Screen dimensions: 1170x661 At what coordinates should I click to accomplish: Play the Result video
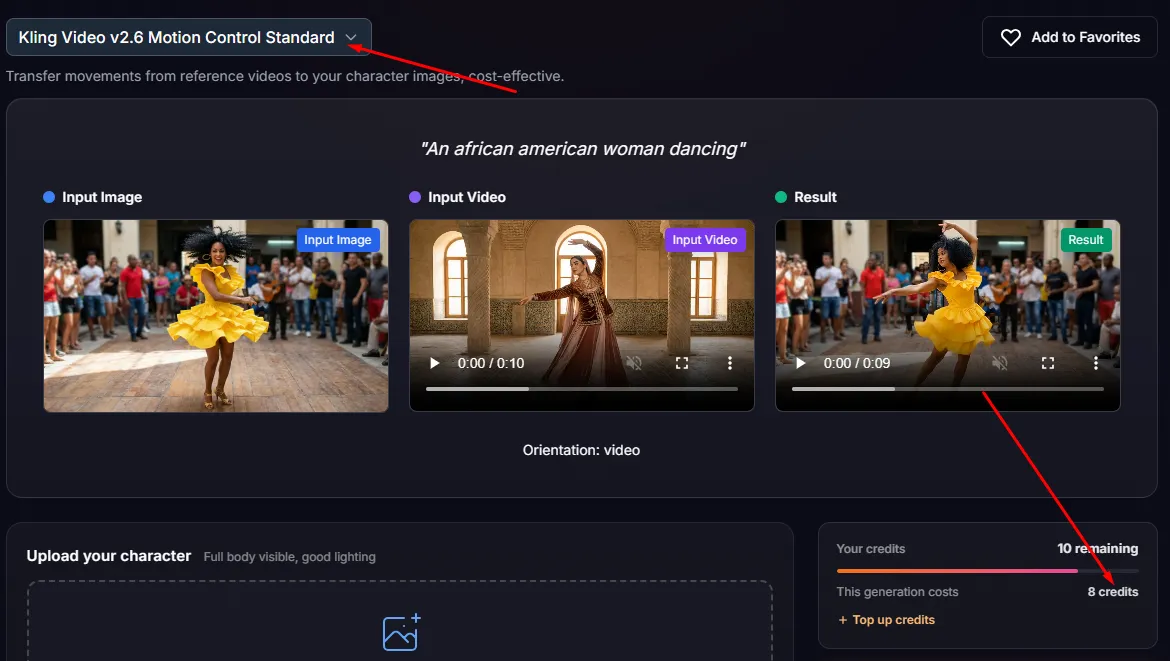tap(801, 363)
